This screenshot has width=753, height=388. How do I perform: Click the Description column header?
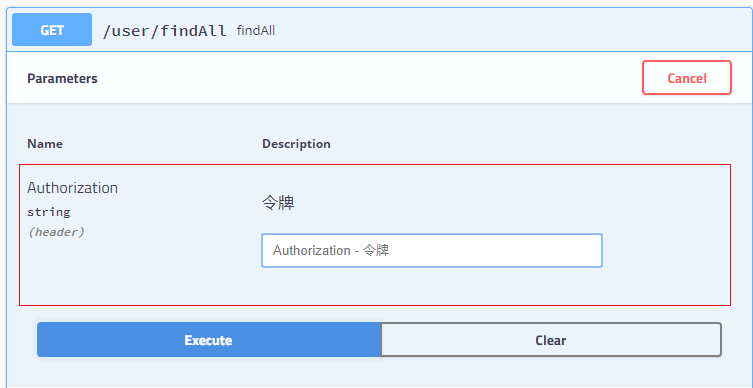point(296,144)
